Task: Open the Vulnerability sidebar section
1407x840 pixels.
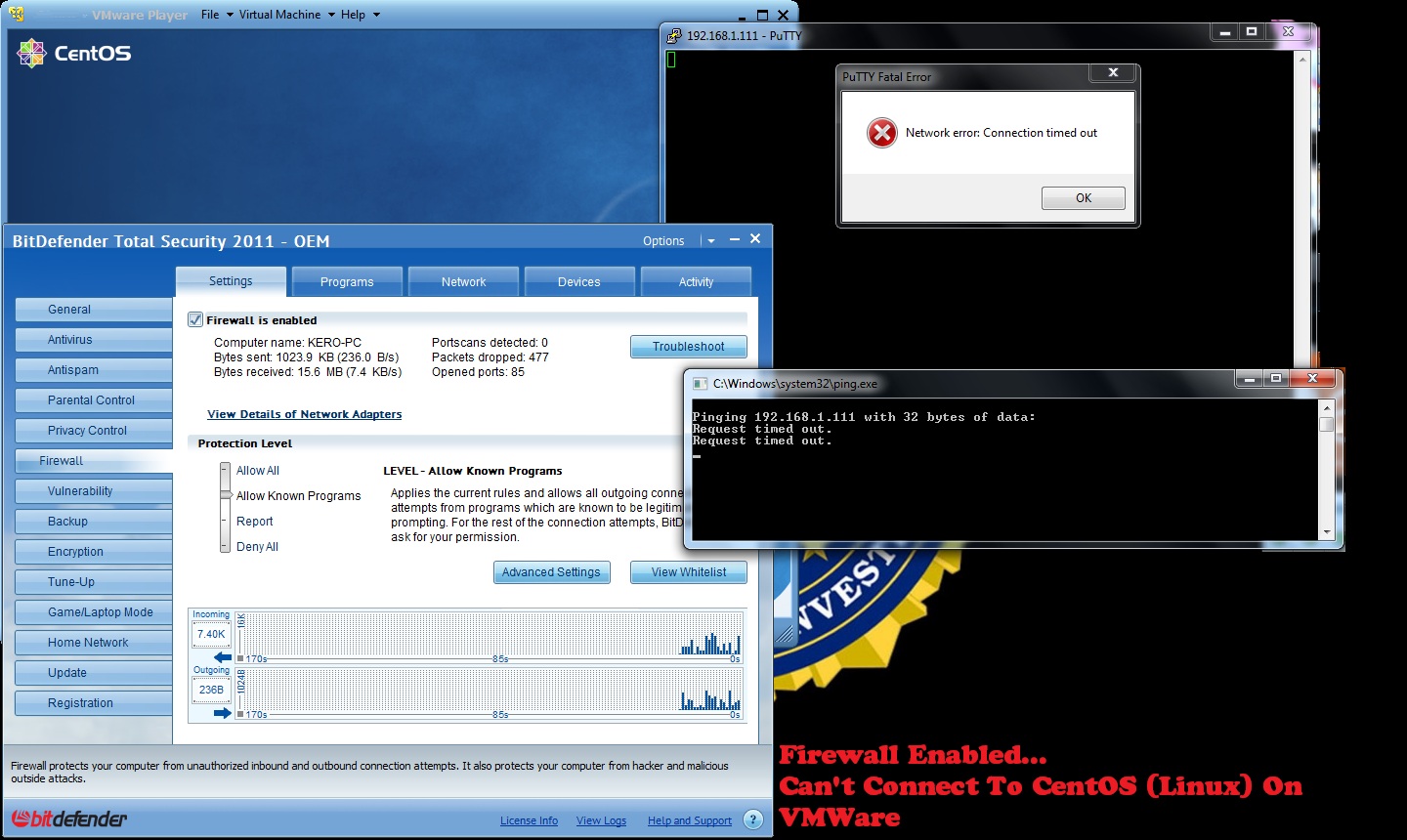Action: click(x=94, y=491)
